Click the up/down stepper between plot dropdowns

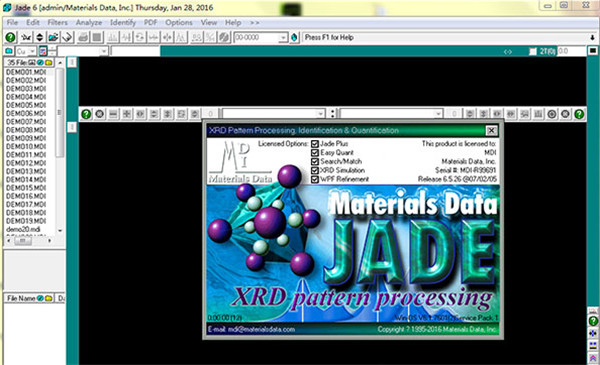pyautogui.click(x=333, y=114)
